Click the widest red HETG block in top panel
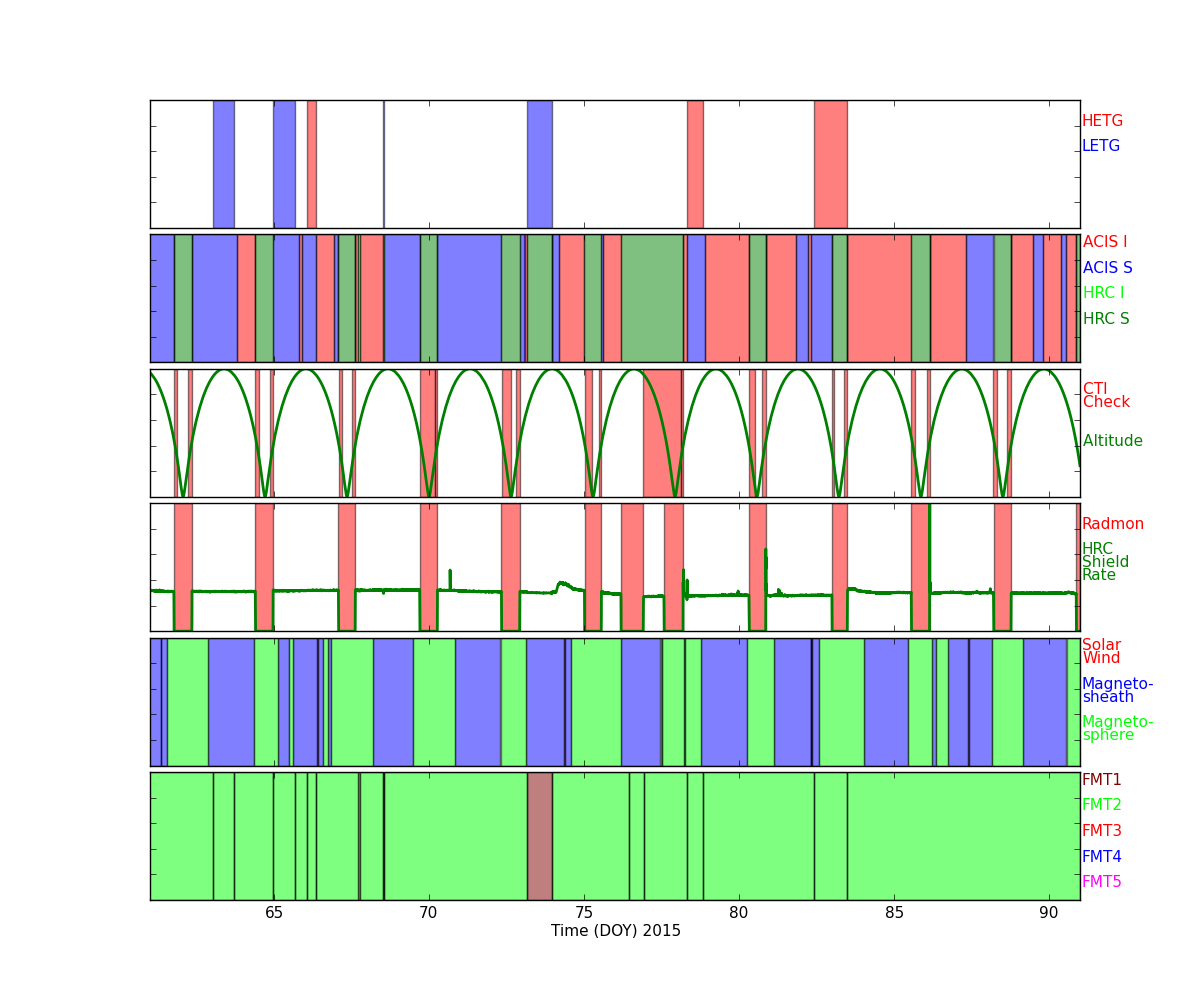The width and height of the screenshot is (1200, 1000). (x=830, y=164)
